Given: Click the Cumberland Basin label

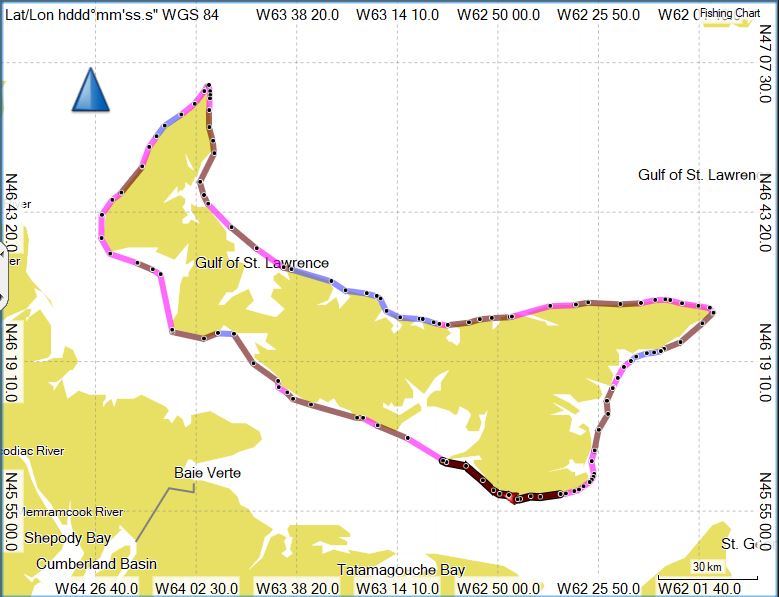Looking at the screenshot, I should click(96, 564).
